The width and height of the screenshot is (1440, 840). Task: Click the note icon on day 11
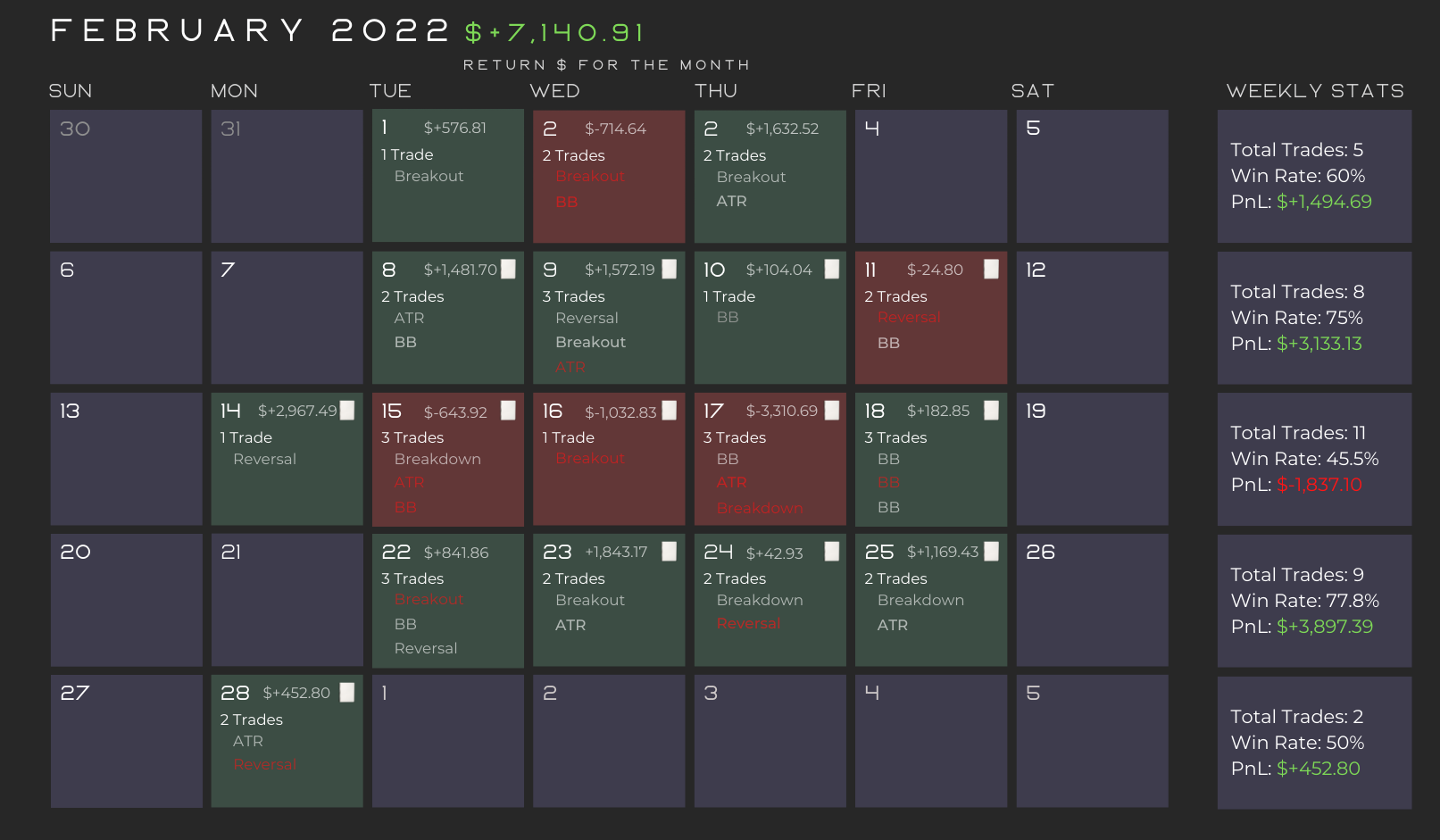(991, 270)
